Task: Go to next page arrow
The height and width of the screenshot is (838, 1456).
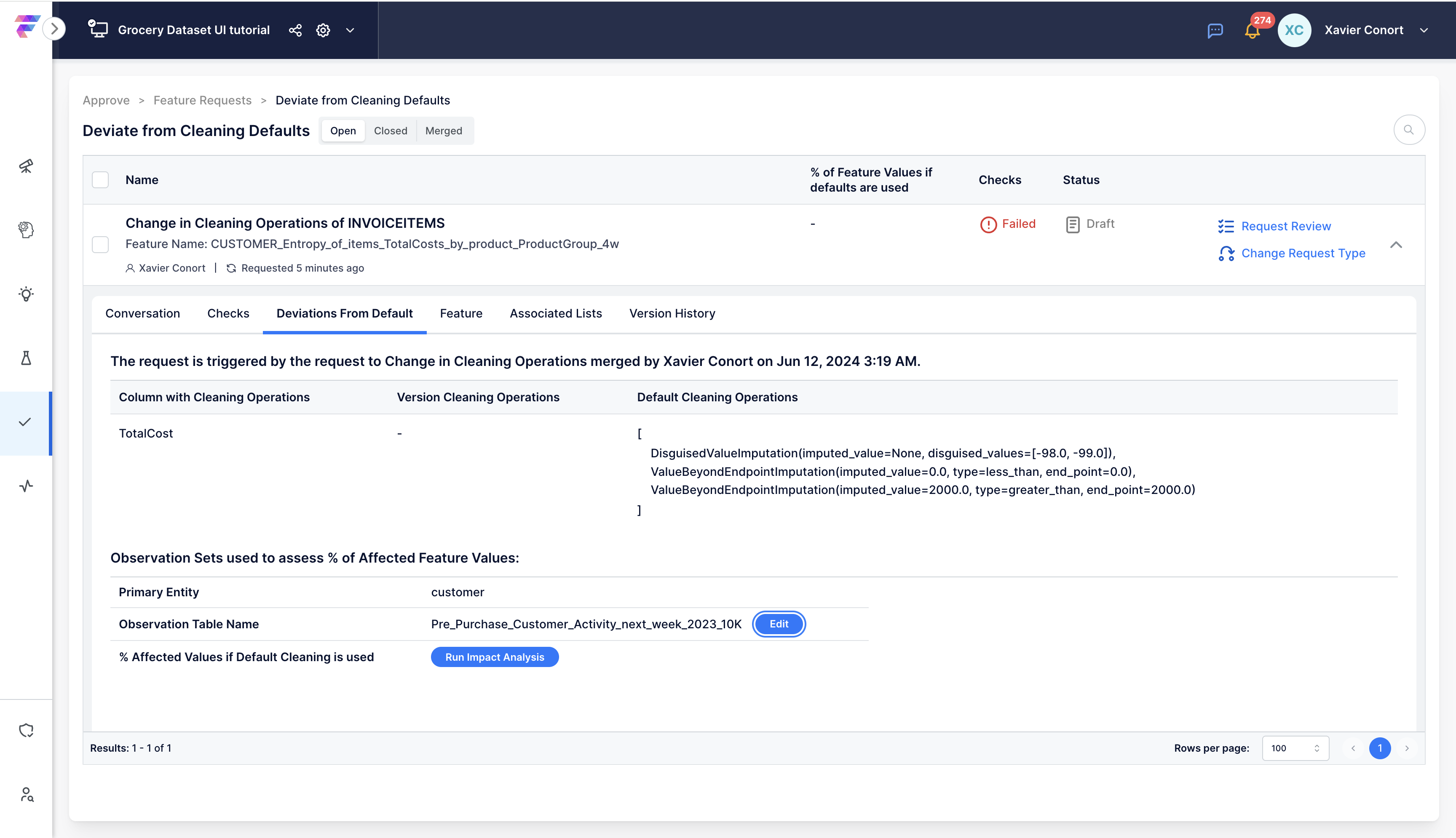Action: click(x=1406, y=748)
